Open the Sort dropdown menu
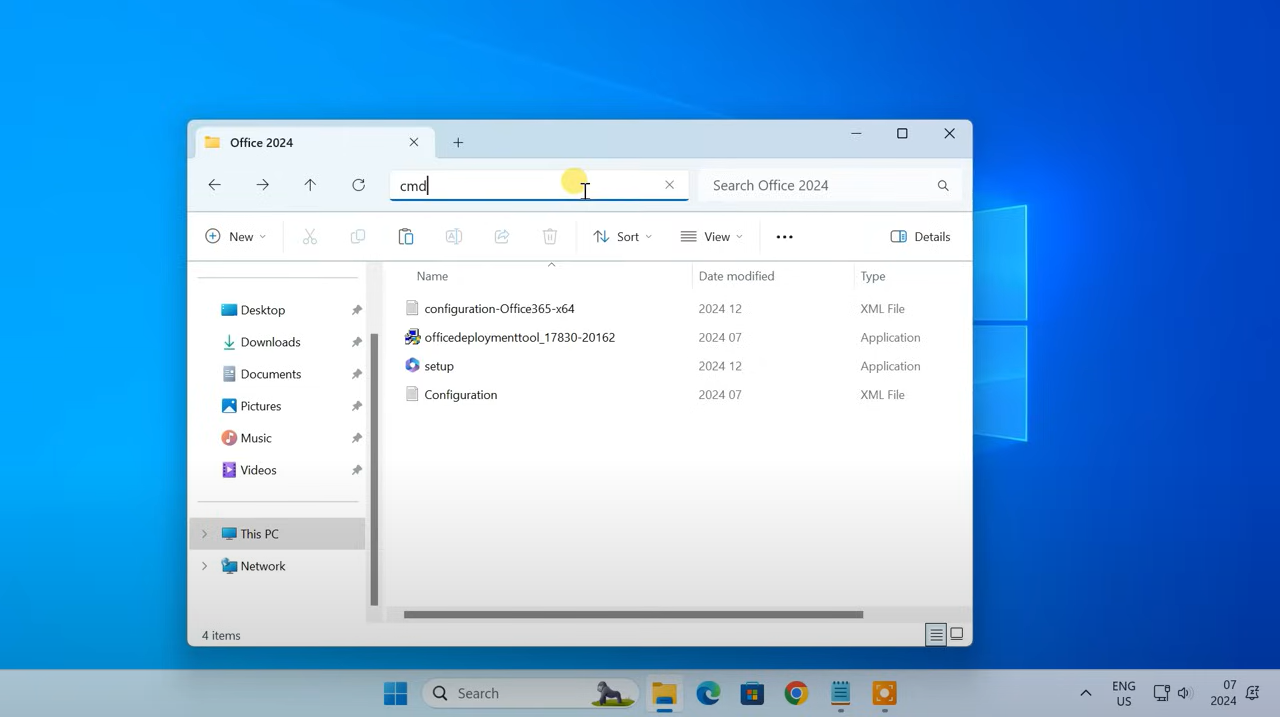 (622, 237)
